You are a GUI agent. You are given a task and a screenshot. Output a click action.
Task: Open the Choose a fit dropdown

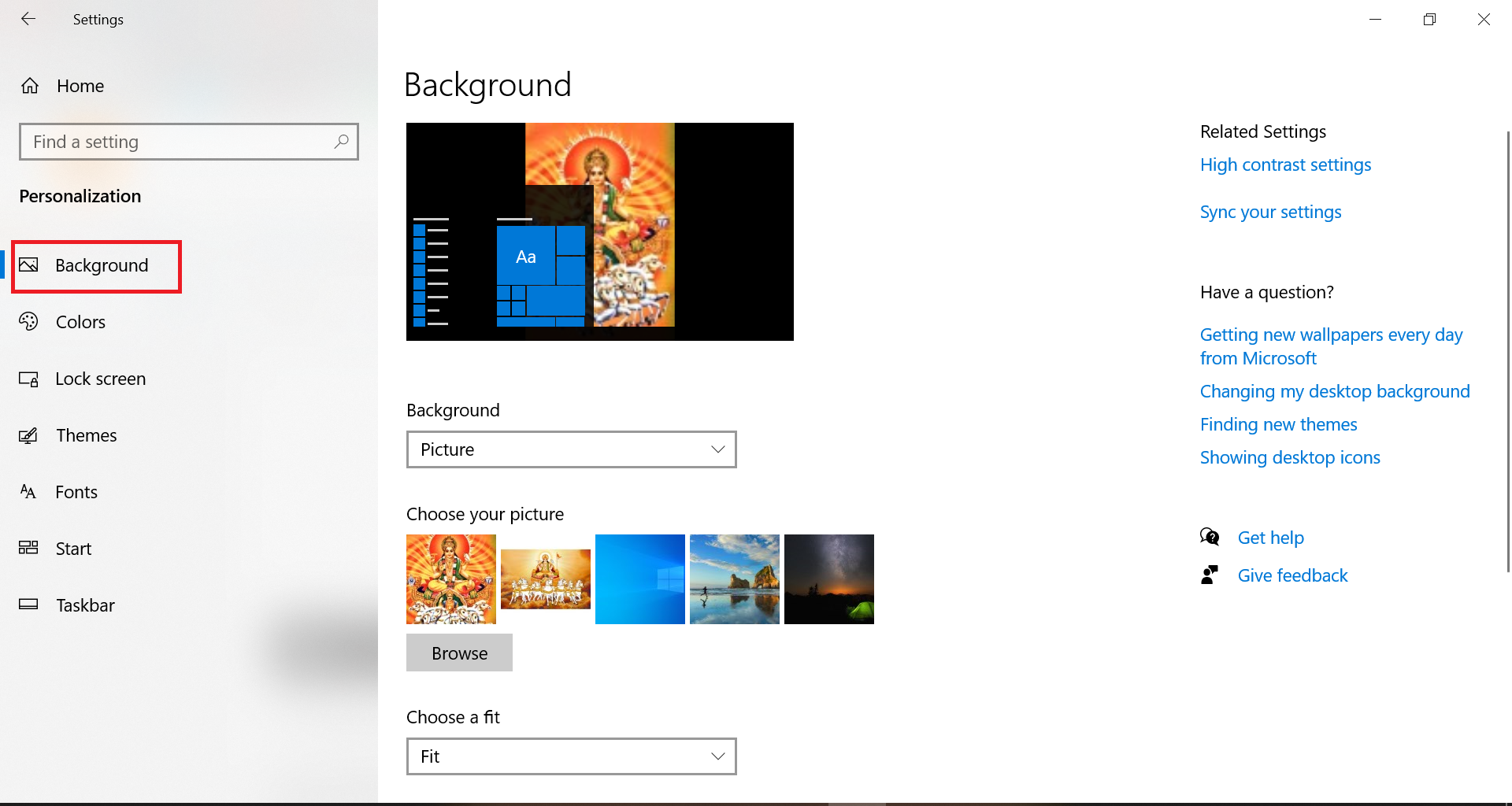click(x=572, y=756)
